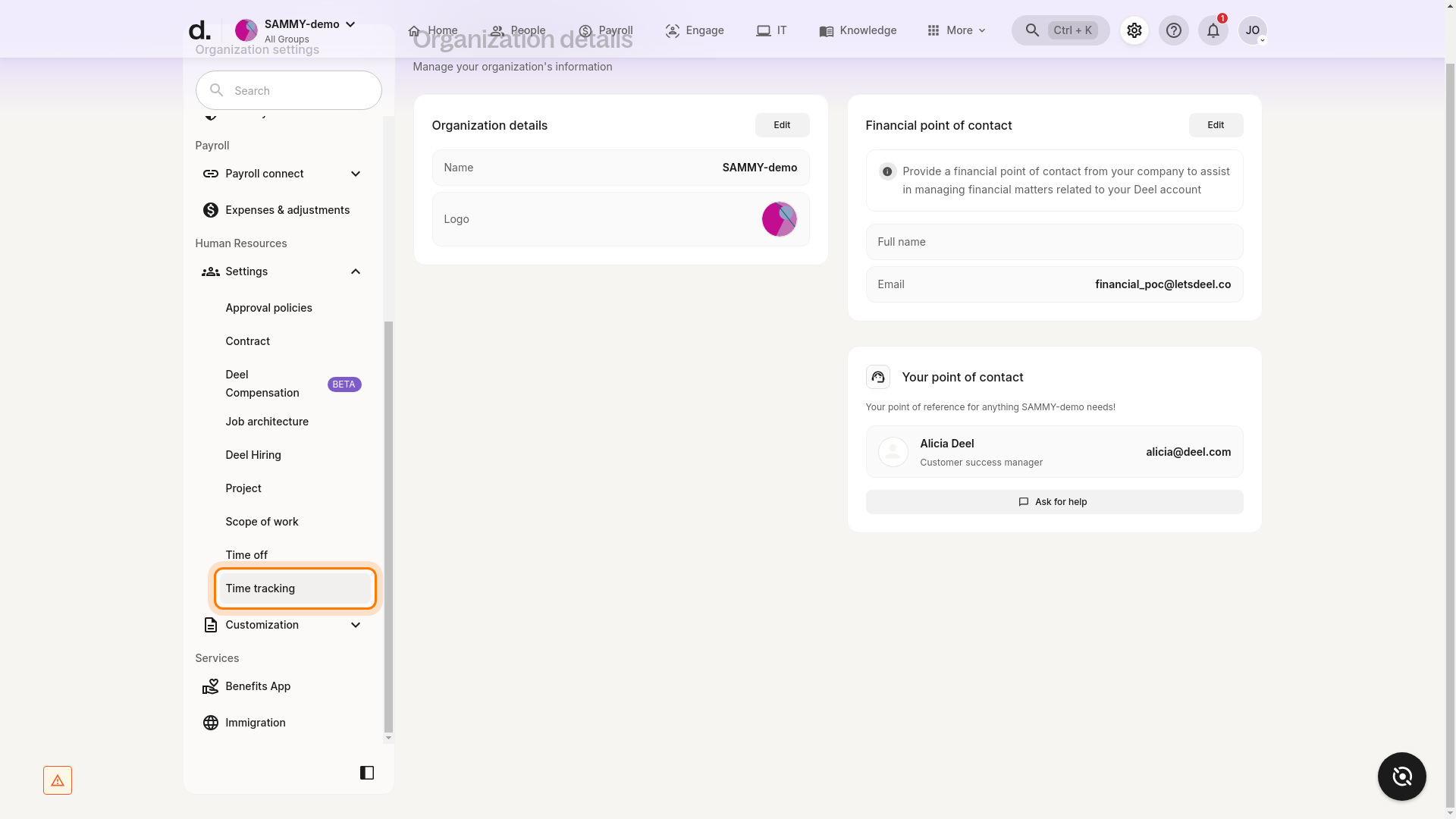Screen dimensions: 1456x819
Task: Click the orange warning triangle icon
Action: [x=58, y=780]
